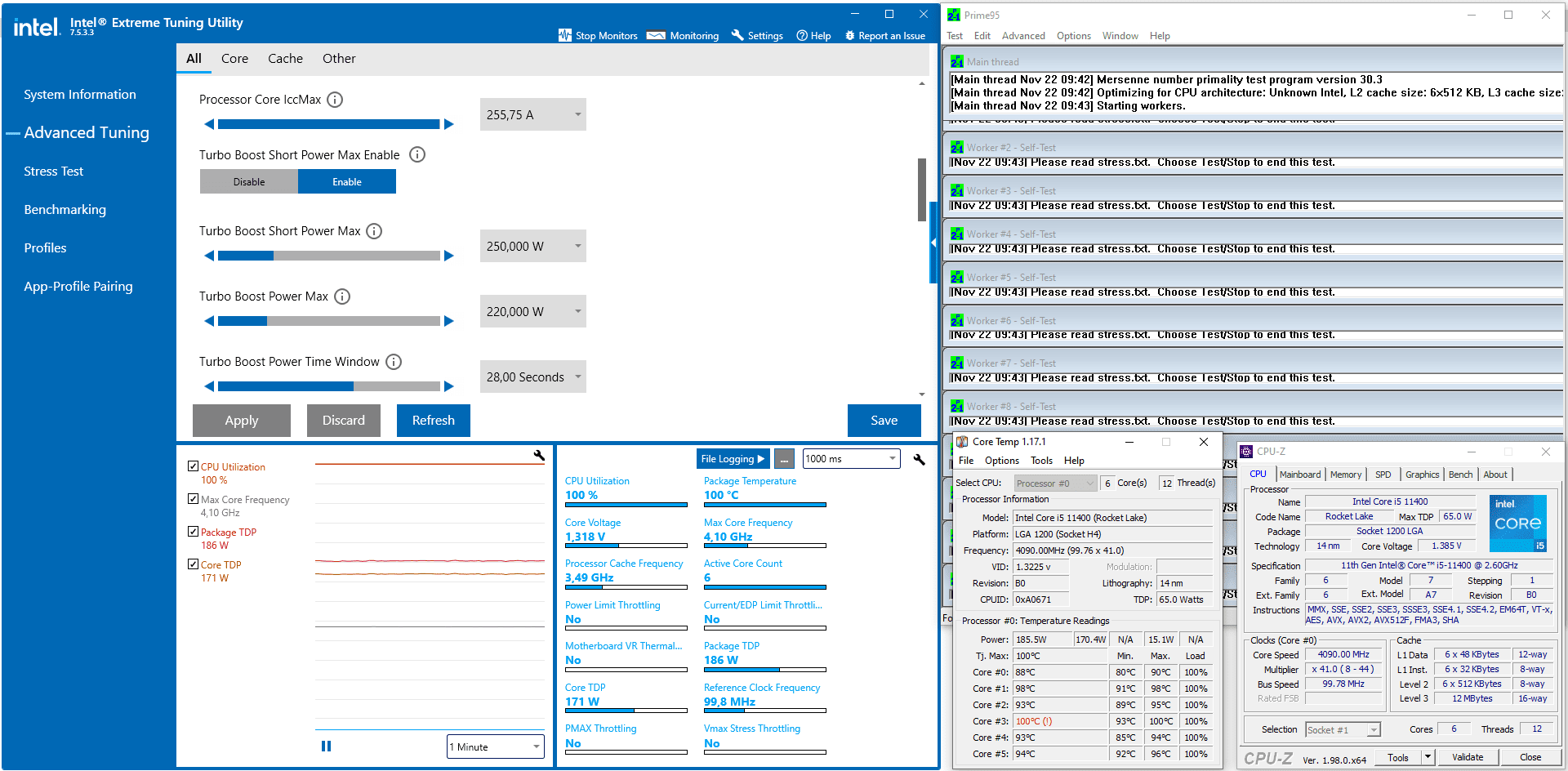Click the Turbo Boost Short Power Max slider track
The height and width of the screenshot is (771, 1568).
(x=329, y=256)
